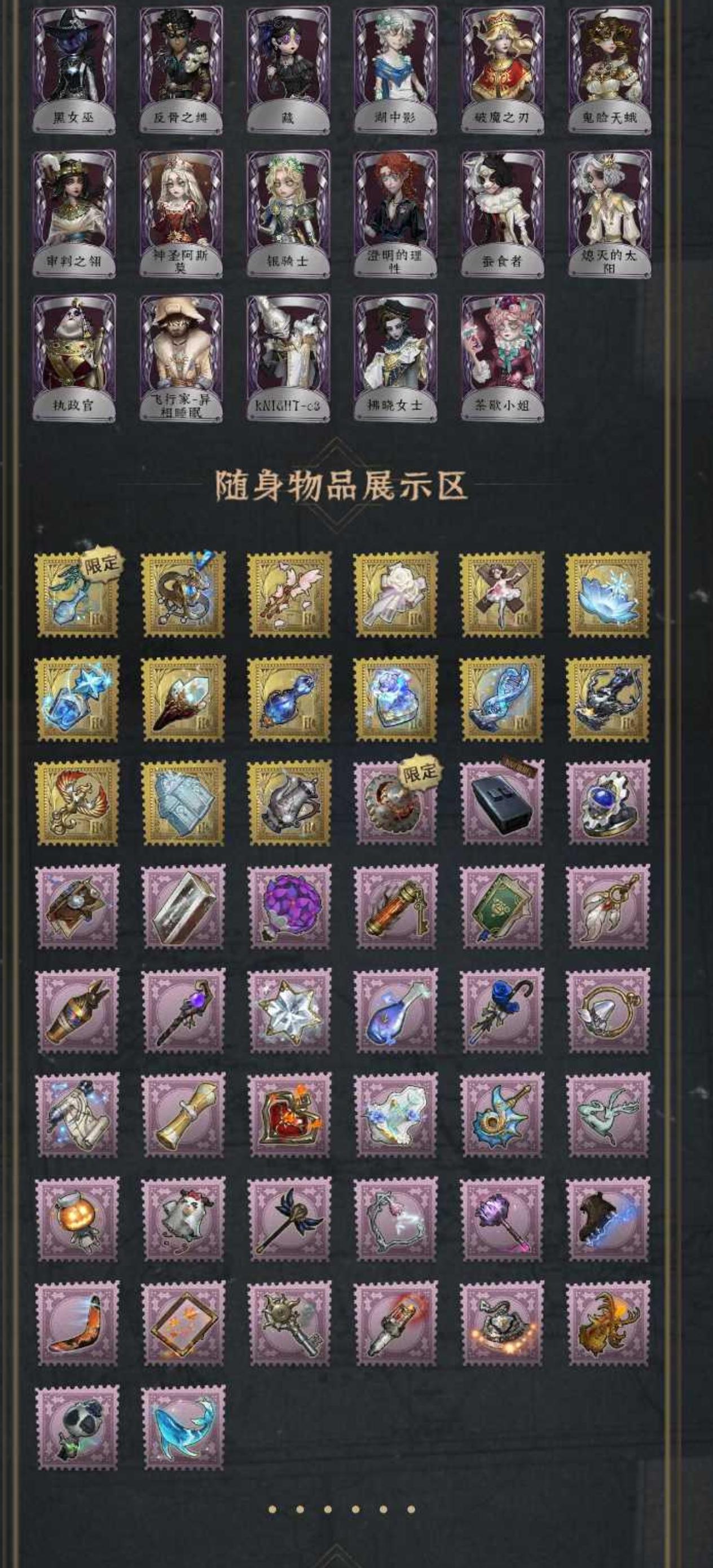Select the silver teapot gold stamp
This screenshot has width=713, height=1568.
pos(290,802)
